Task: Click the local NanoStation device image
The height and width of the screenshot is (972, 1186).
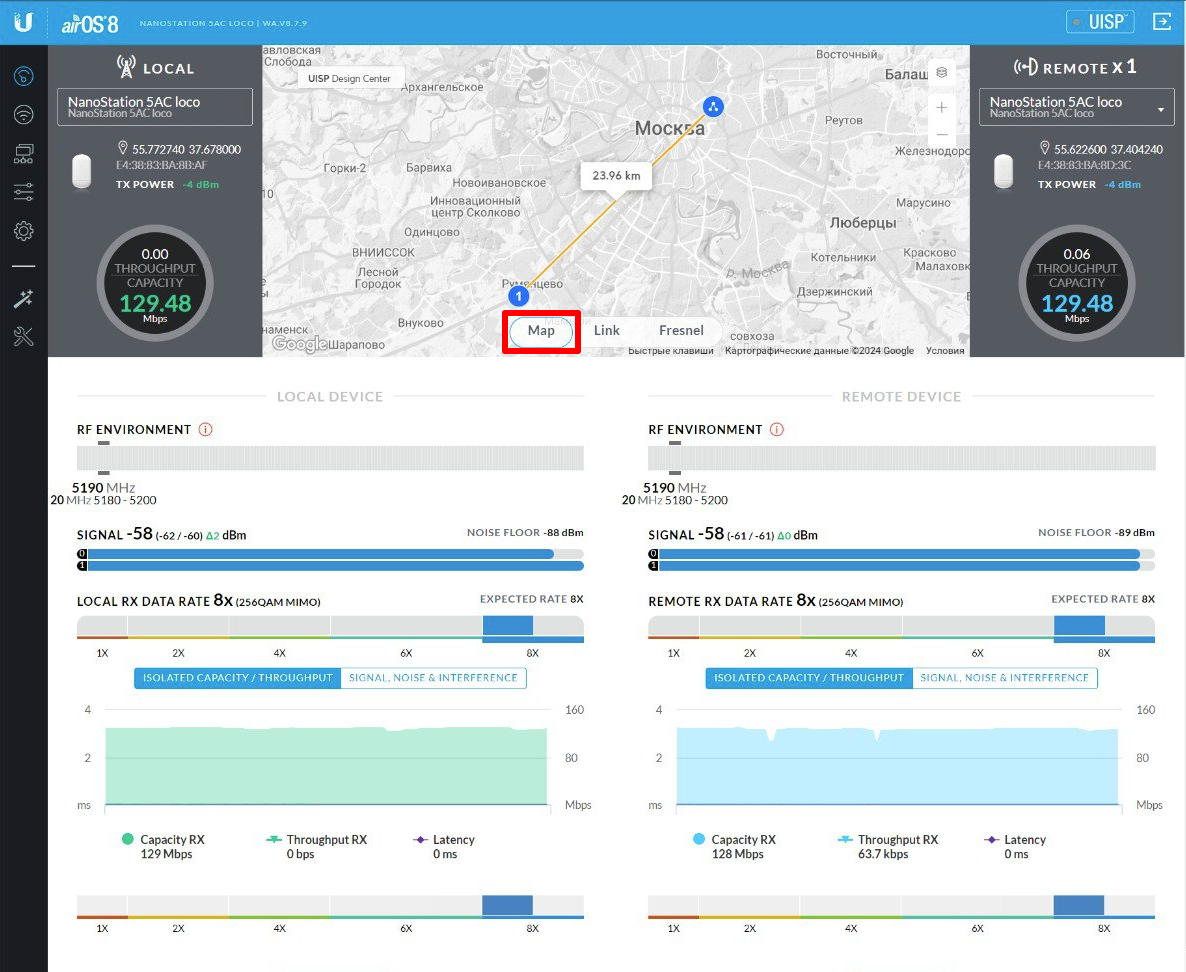Action: point(82,171)
